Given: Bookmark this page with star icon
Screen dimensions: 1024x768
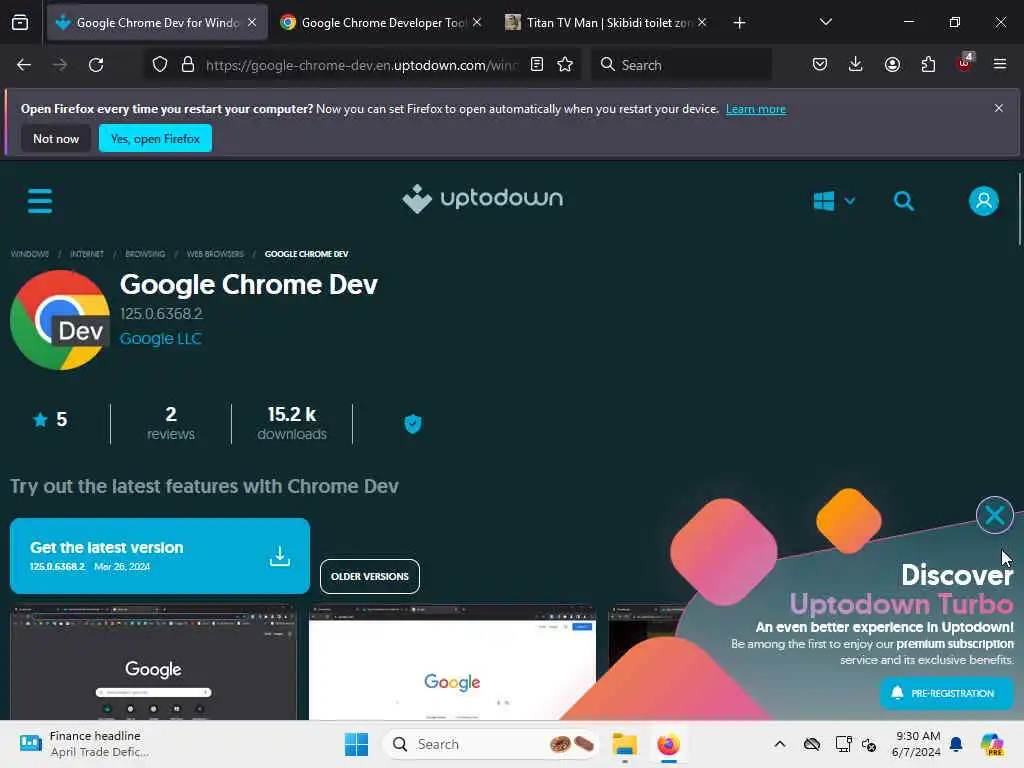Looking at the screenshot, I should click(x=565, y=65).
